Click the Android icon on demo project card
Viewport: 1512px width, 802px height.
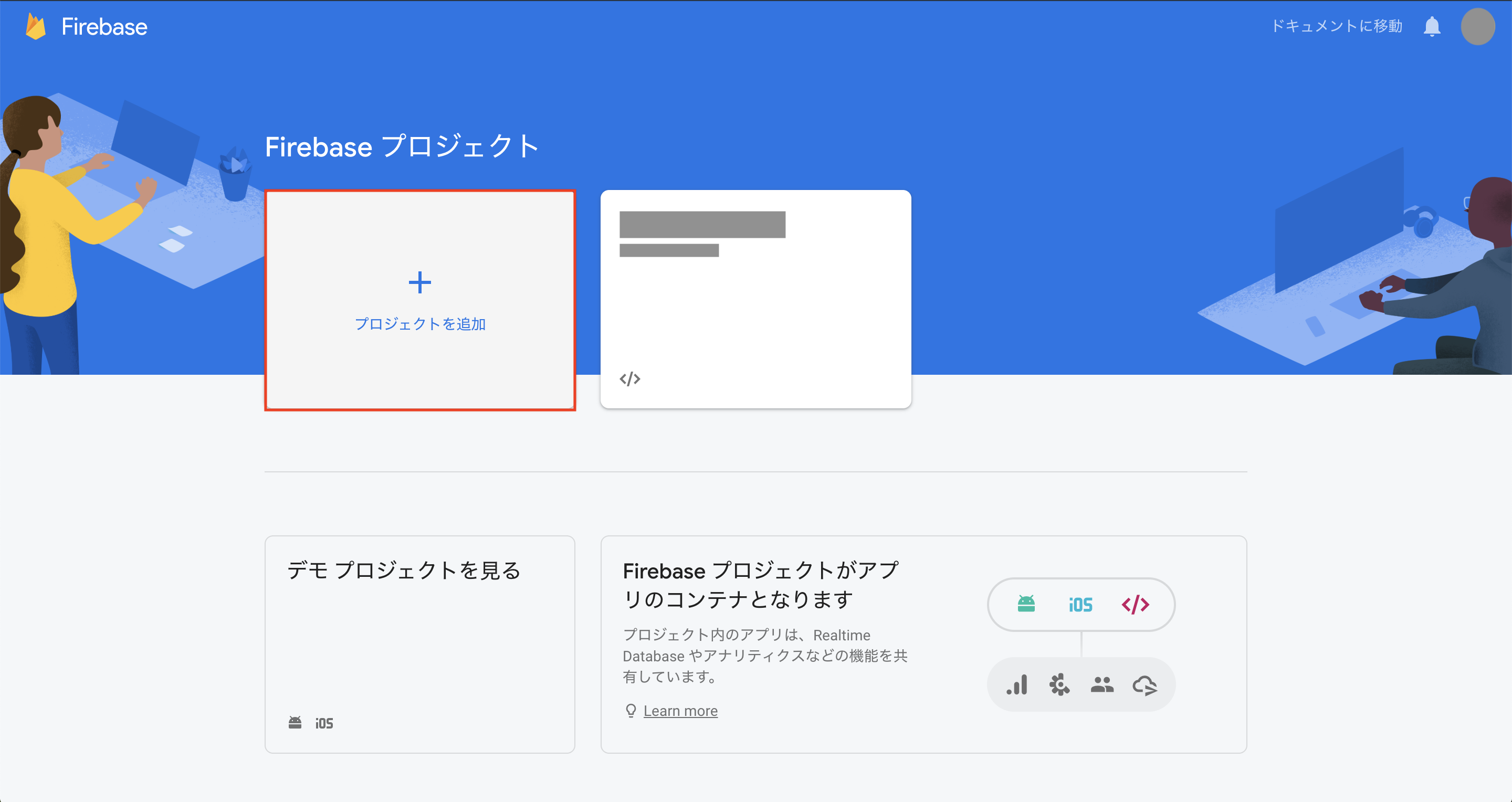(295, 722)
